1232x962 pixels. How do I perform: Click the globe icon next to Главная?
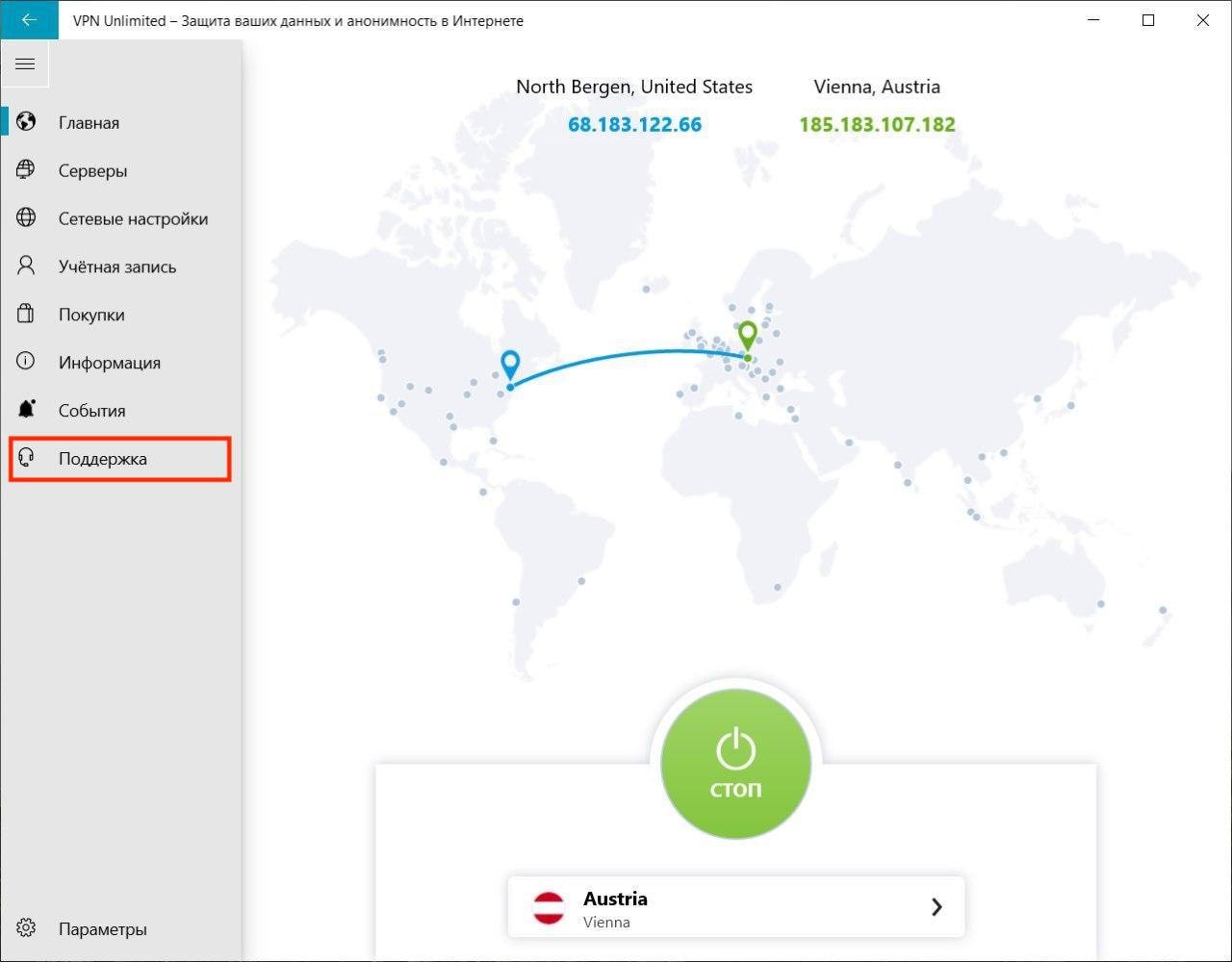(x=26, y=122)
